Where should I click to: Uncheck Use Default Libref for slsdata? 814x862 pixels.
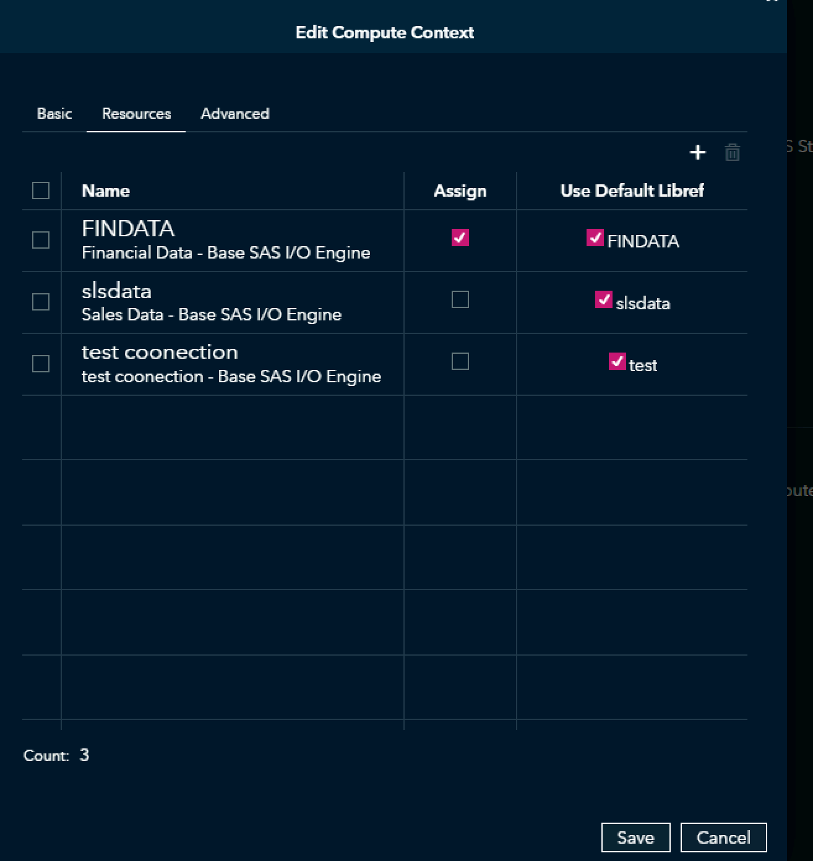point(603,300)
